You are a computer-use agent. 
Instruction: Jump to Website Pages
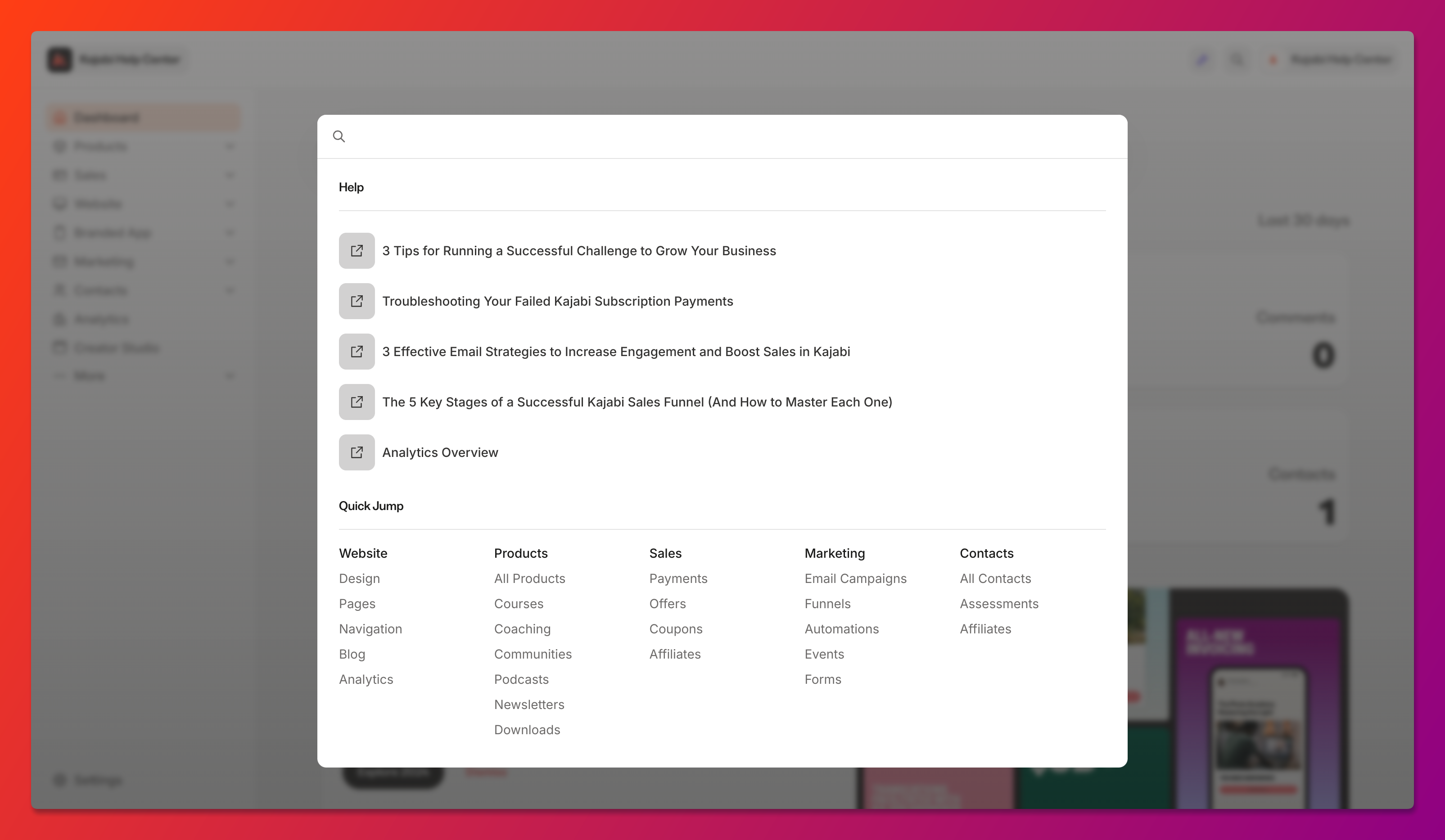point(357,604)
